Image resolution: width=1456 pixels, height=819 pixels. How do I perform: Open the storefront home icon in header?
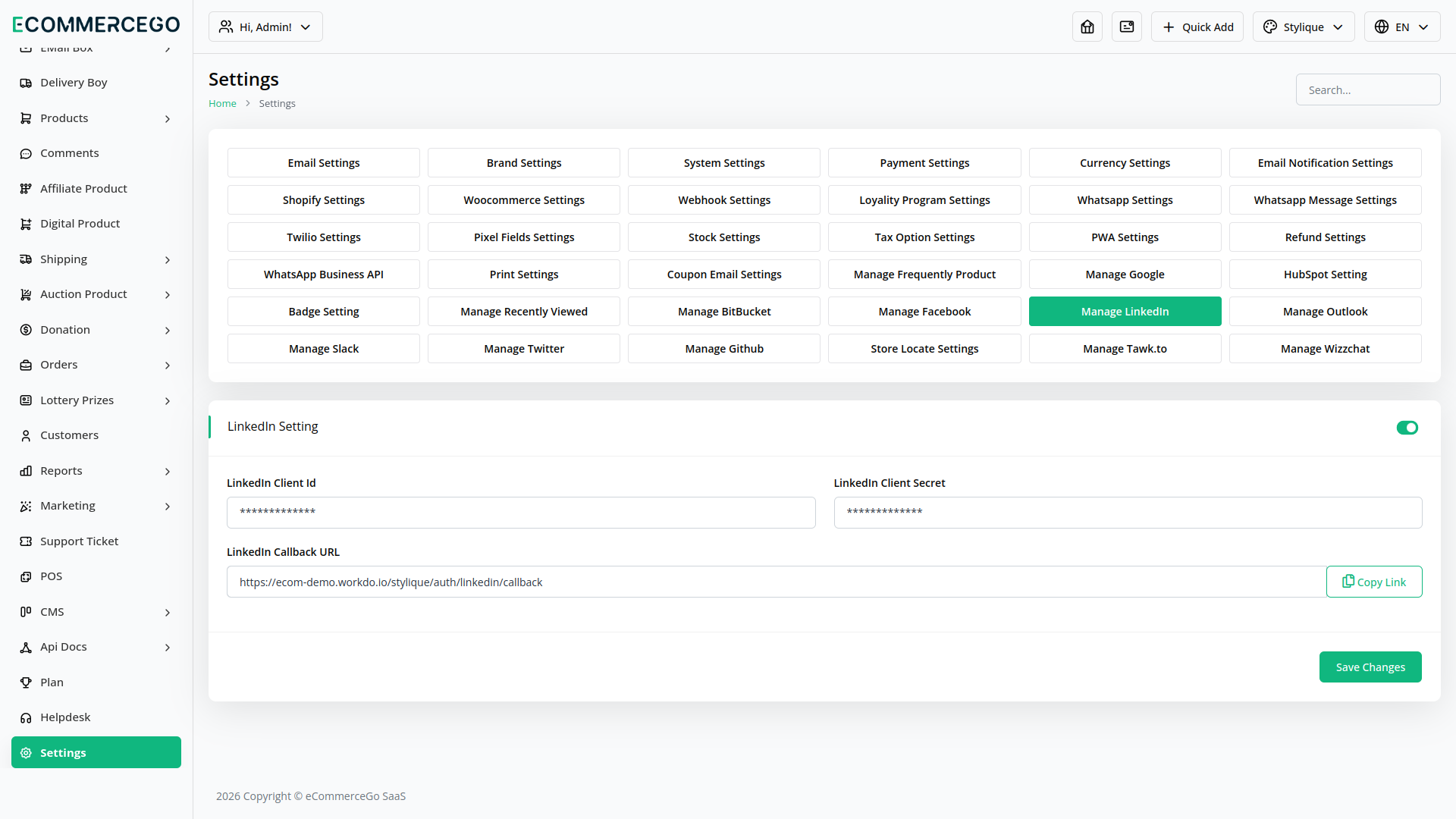click(1087, 27)
